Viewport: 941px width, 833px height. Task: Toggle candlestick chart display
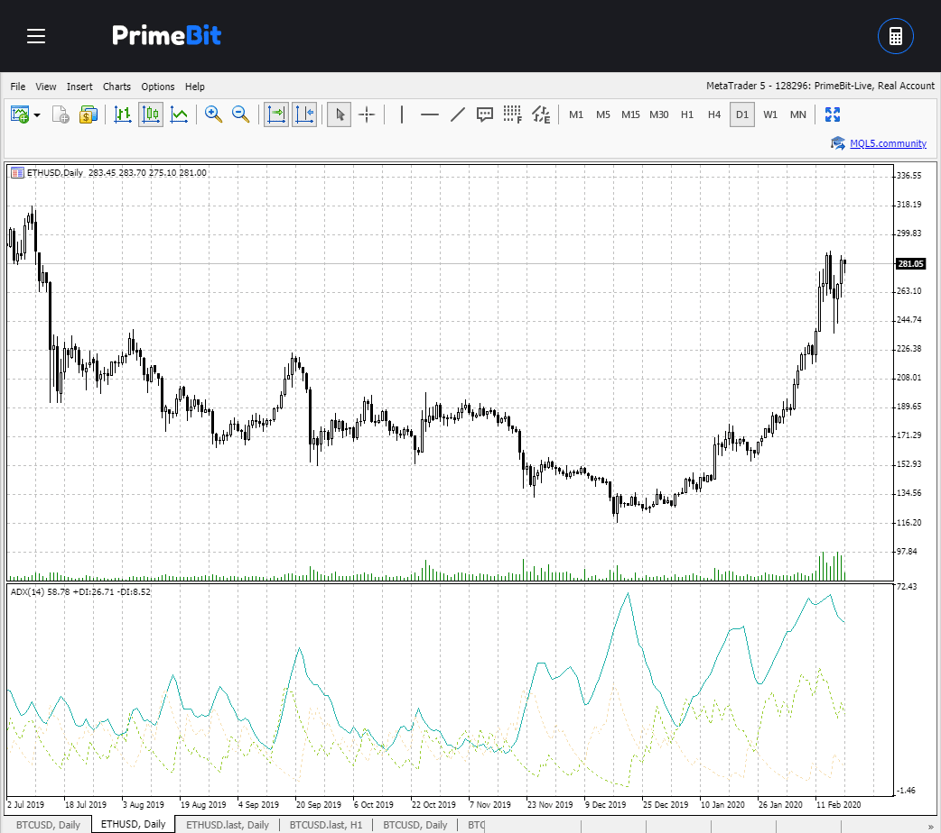click(x=151, y=114)
